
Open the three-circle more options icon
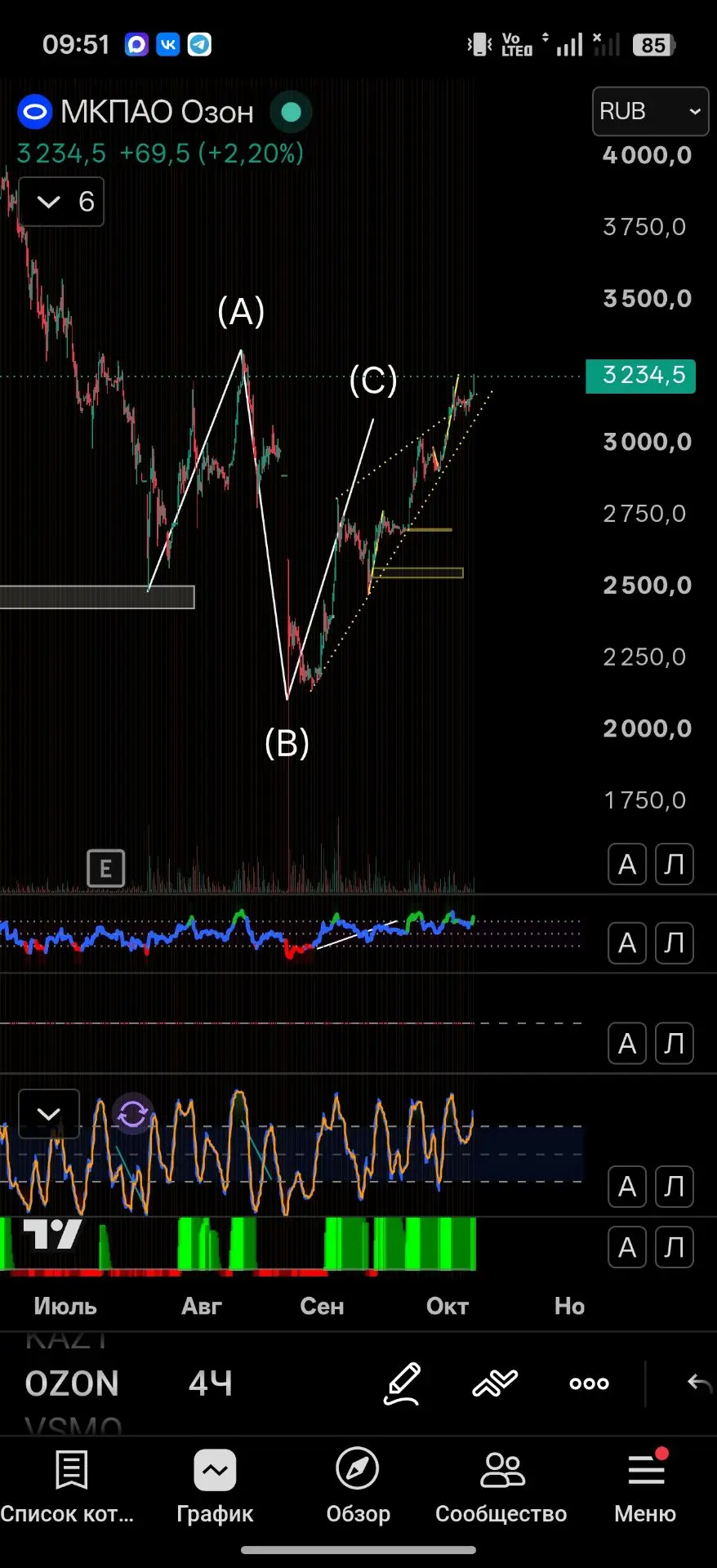[589, 1383]
